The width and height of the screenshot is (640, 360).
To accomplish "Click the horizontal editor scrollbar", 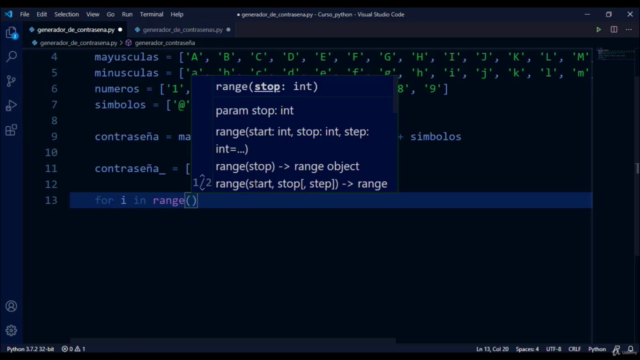I will [233, 340].
